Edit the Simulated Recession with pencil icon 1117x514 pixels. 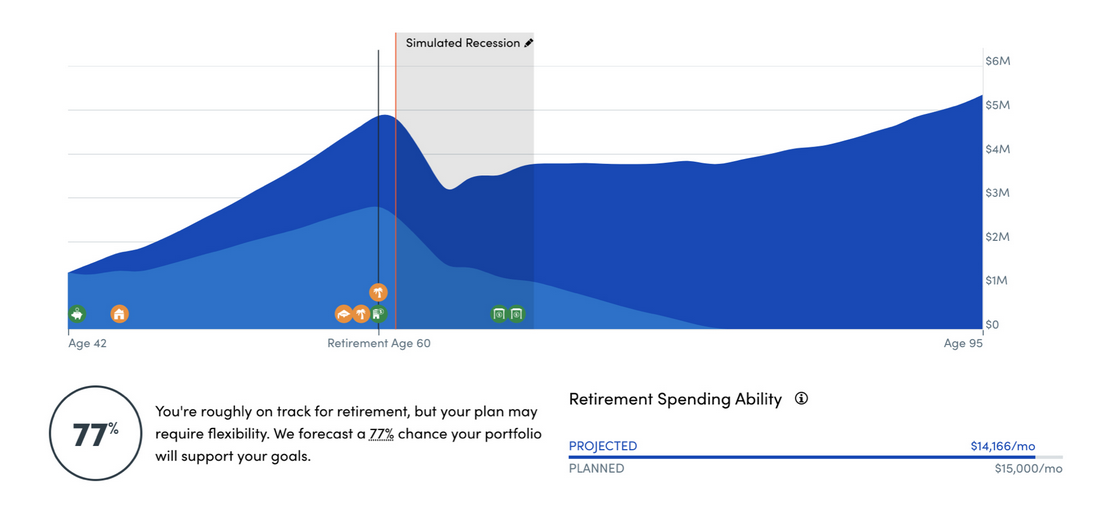pos(529,43)
